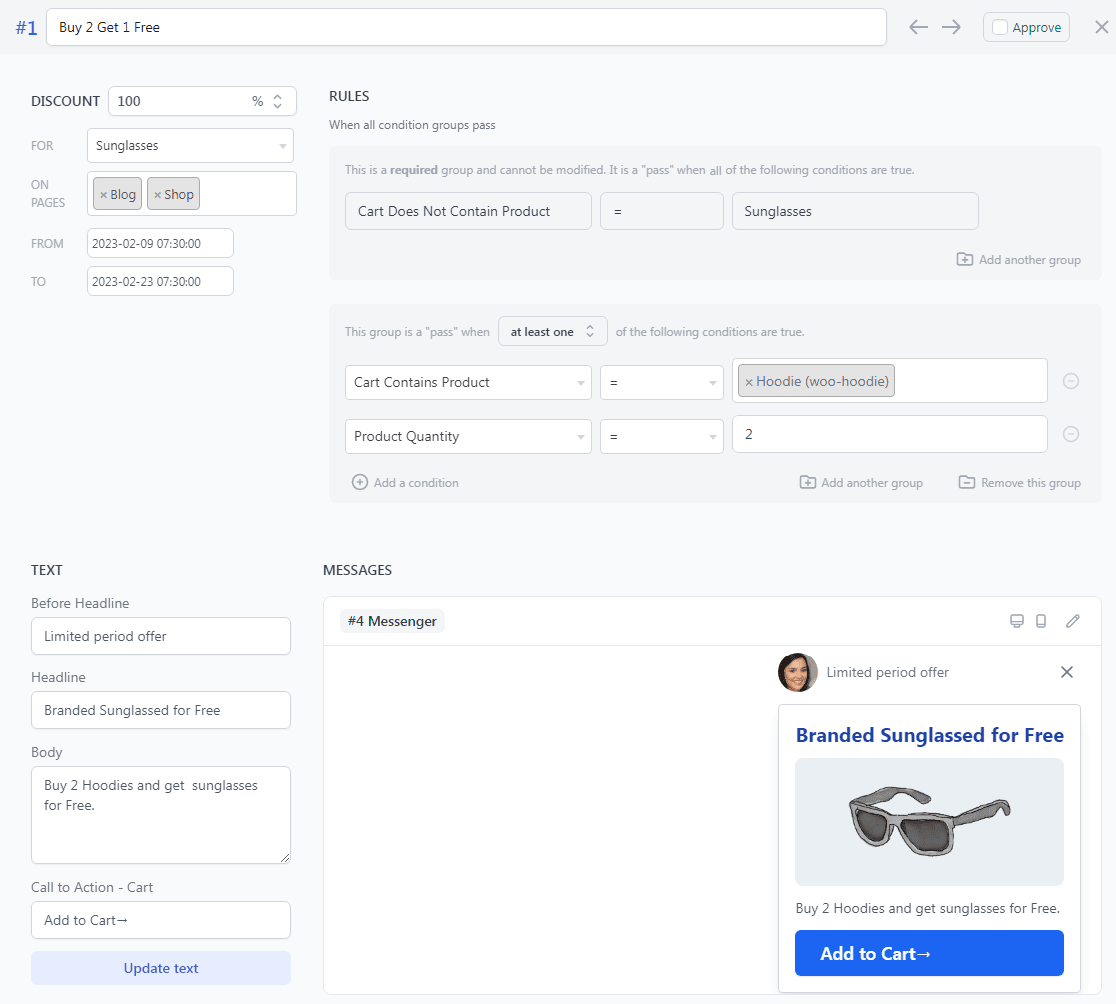Open the message editor with the pencil icon
Viewport: 1116px width, 1004px height.
(x=1073, y=621)
